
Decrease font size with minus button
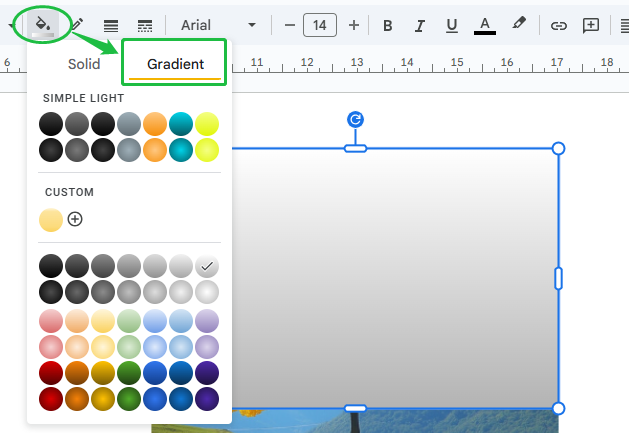pyautogui.click(x=290, y=25)
